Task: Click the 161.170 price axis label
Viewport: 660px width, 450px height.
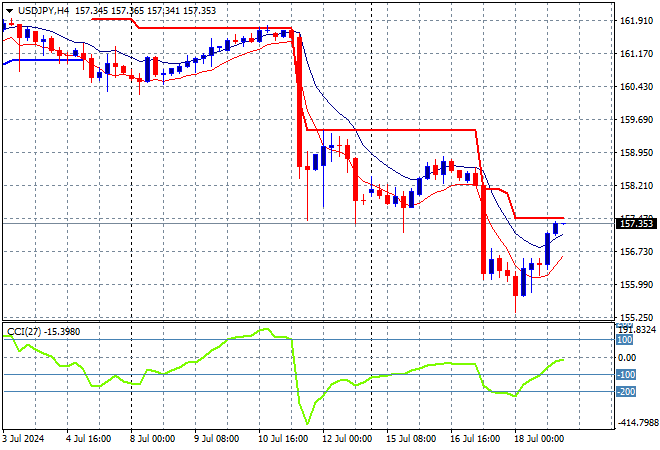Action: (636, 53)
